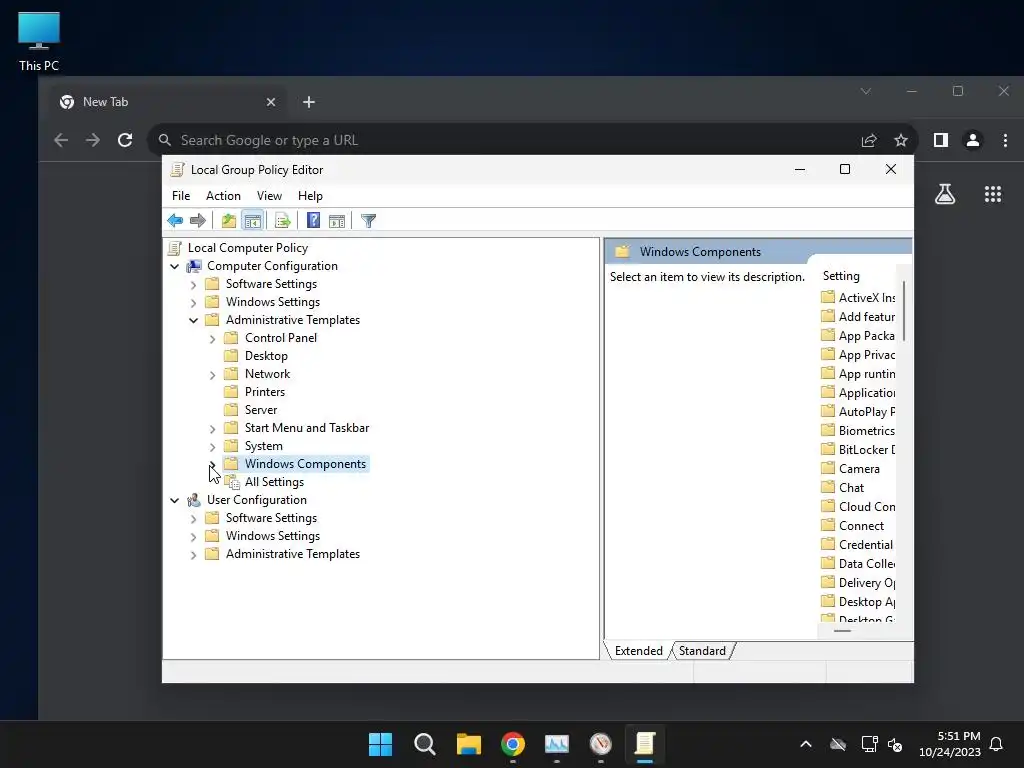
Task: Open the Help menu
Action: point(310,196)
